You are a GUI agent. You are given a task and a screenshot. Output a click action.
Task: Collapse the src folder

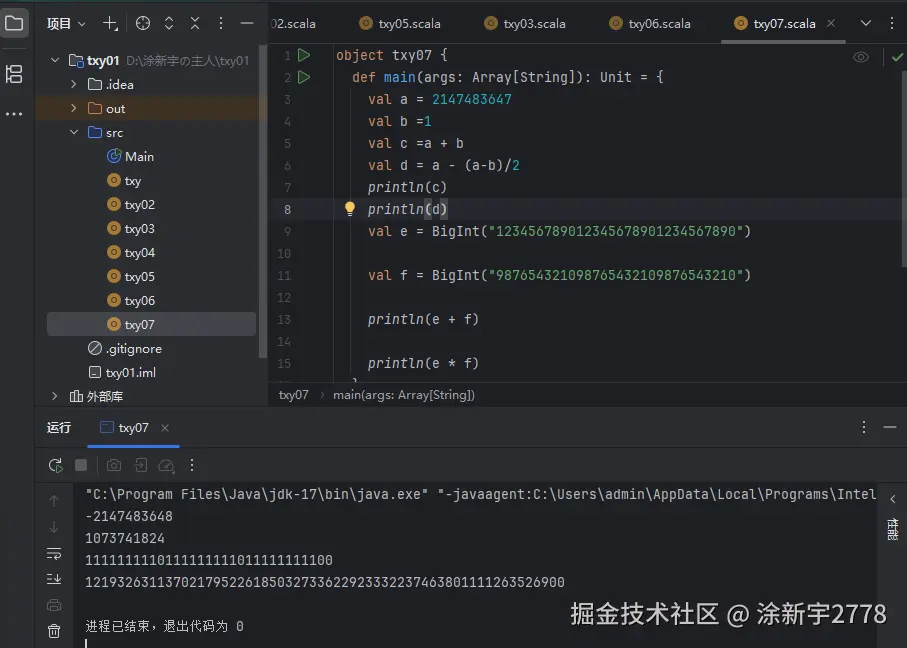[x=73, y=132]
